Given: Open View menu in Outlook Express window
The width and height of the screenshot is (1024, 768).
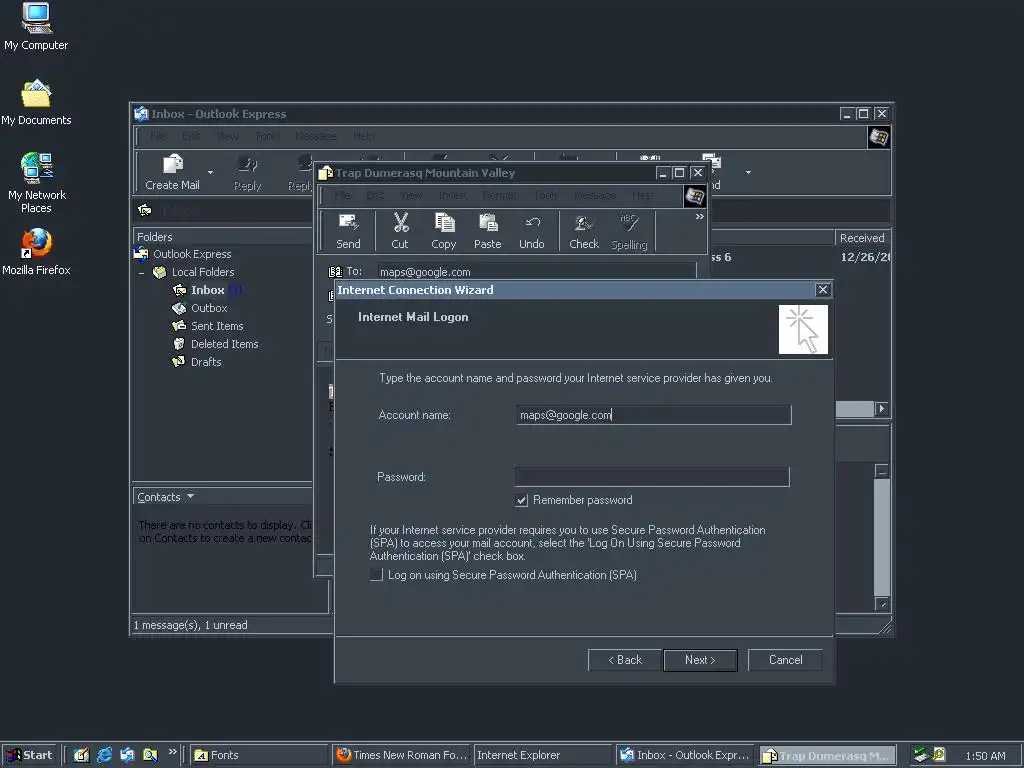Looking at the screenshot, I should point(227,136).
